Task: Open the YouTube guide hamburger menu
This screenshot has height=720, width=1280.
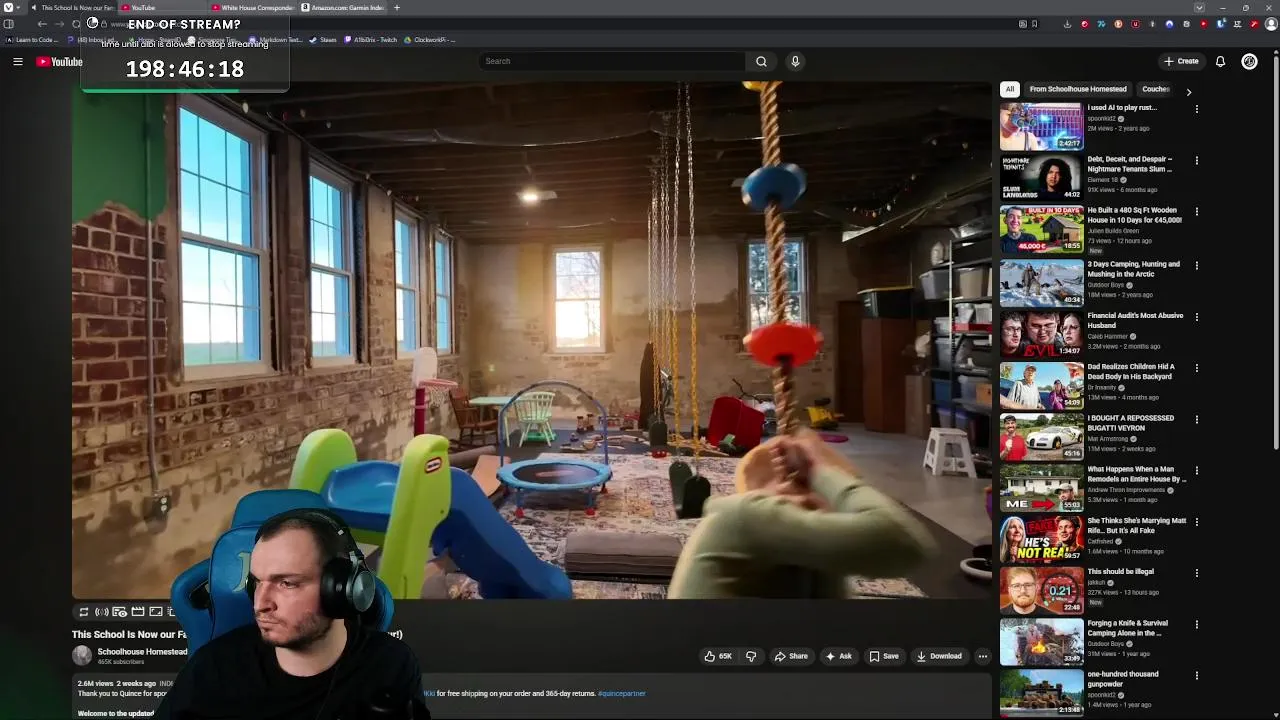Action: click(17, 62)
